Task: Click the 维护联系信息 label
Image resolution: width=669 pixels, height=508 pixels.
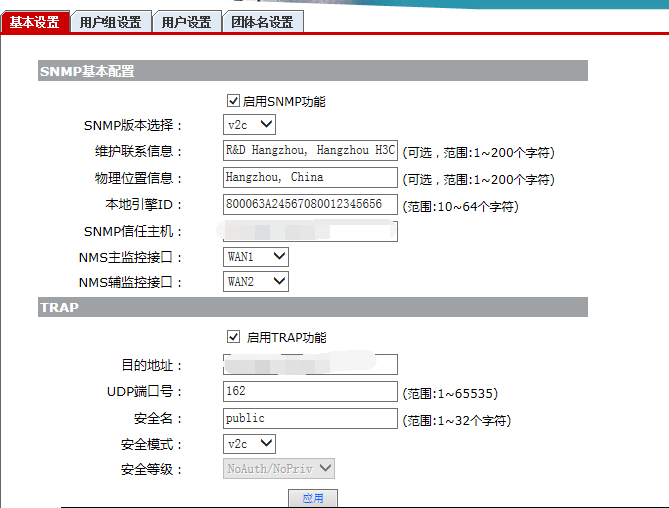Action: point(138,151)
